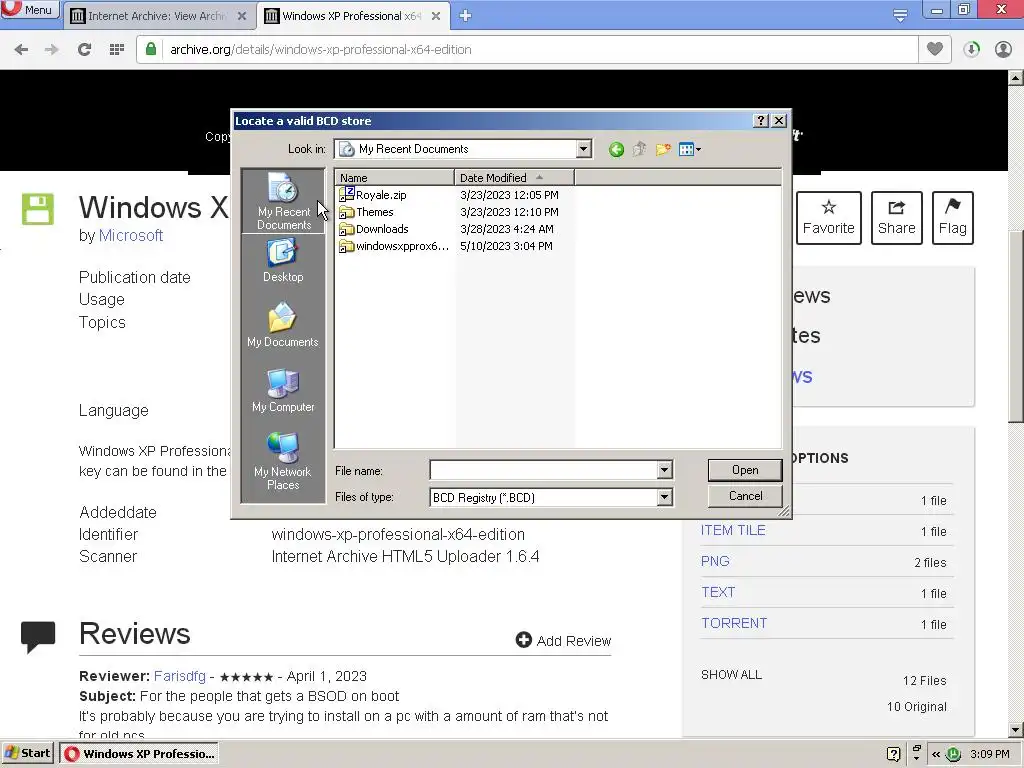This screenshot has height=768, width=1024.
Task: Open the TEXT download option
Action: [718, 592]
